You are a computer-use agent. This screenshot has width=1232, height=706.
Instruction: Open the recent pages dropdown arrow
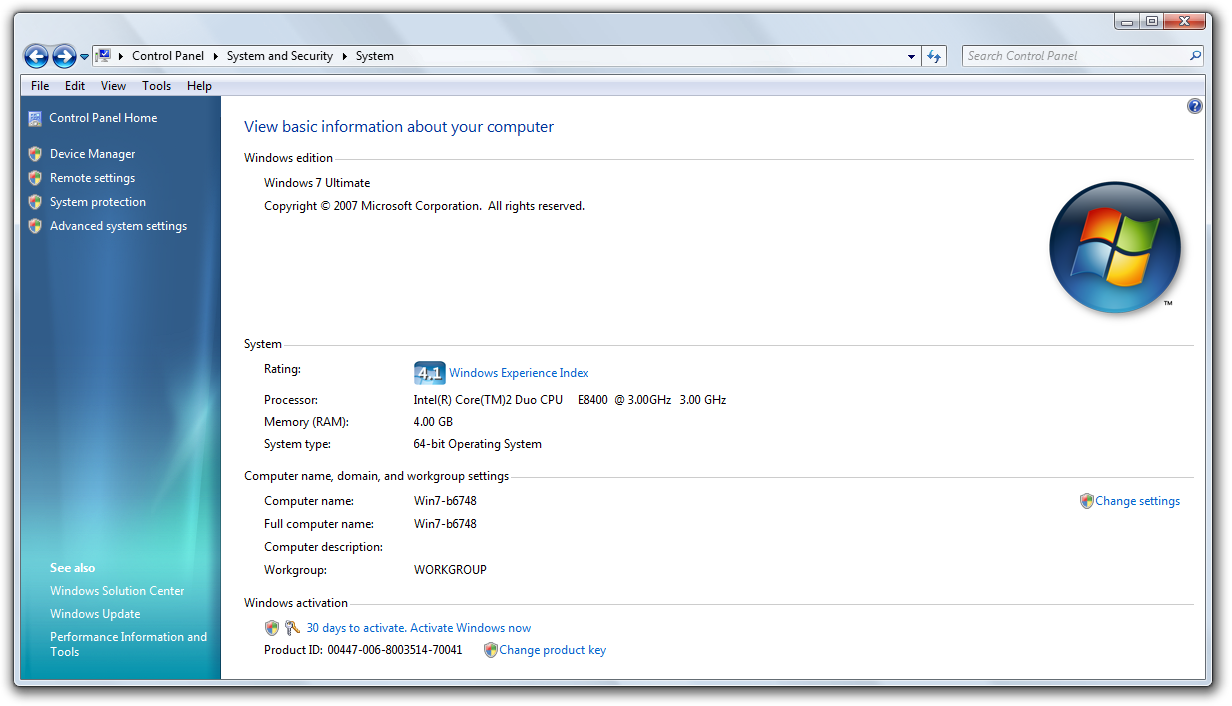(x=85, y=57)
